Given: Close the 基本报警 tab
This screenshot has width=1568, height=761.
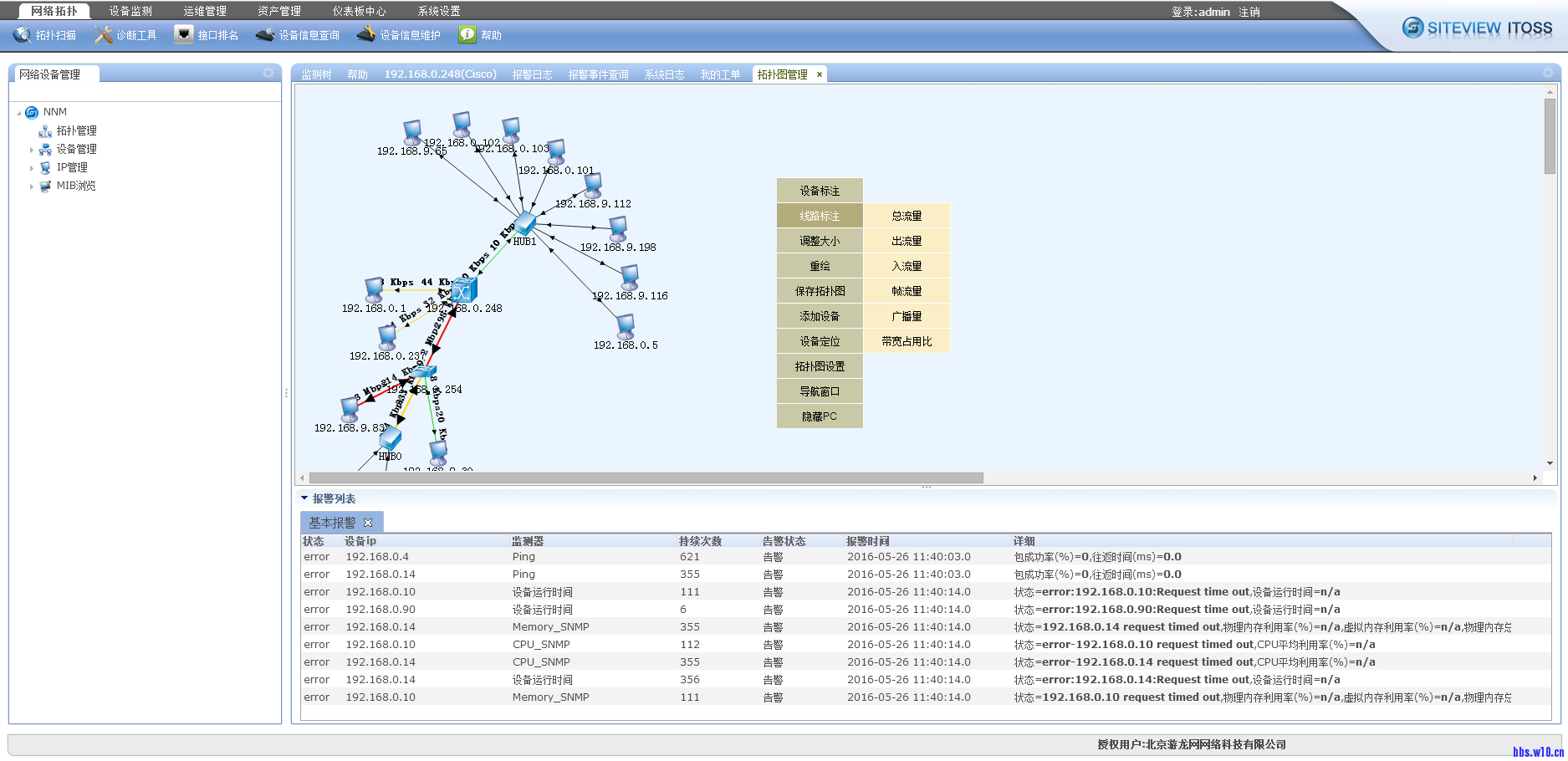Looking at the screenshot, I should point(368,523).
